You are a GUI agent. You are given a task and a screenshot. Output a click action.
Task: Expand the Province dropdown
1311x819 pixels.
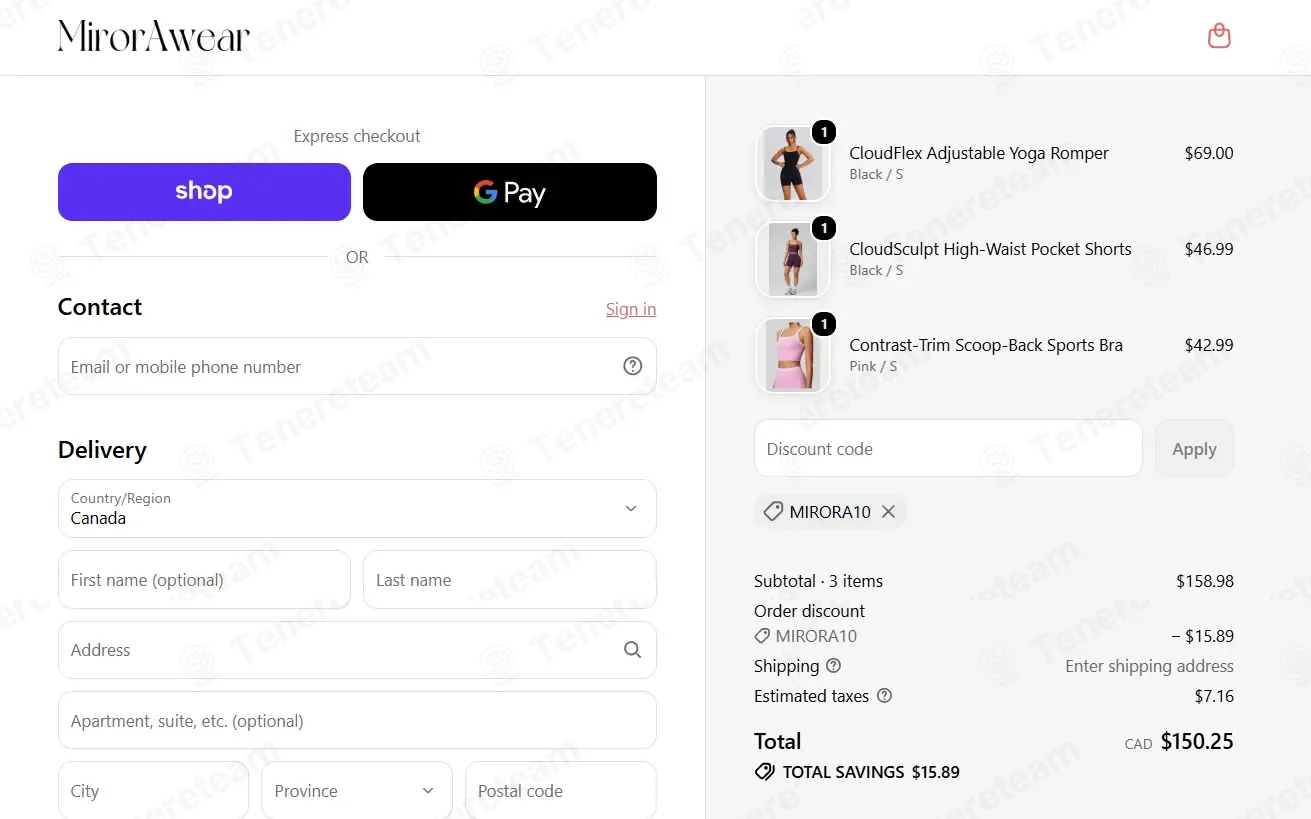[x=357, y=791]
